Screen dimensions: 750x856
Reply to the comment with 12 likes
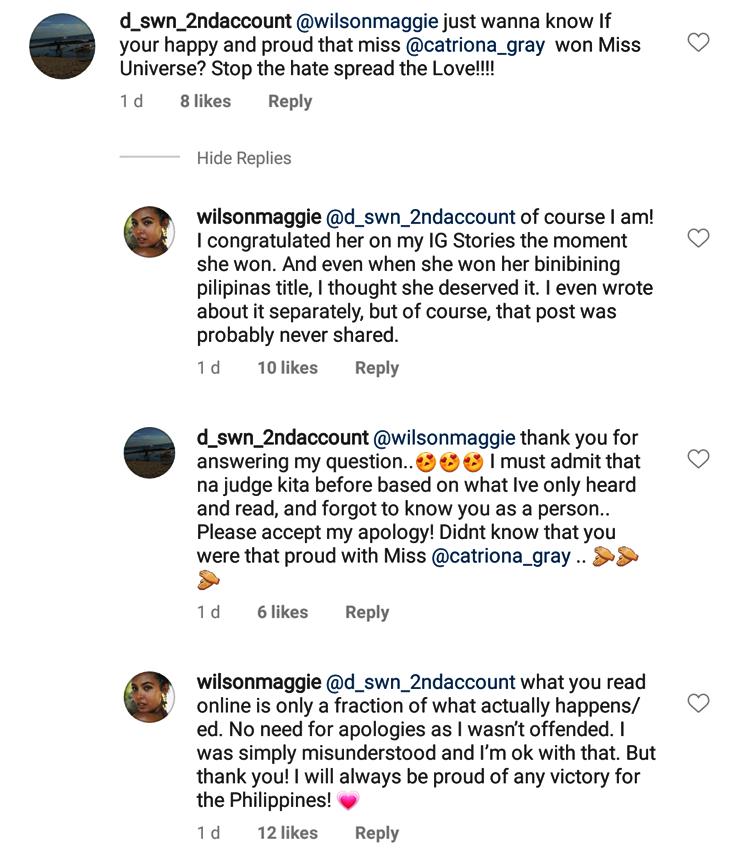click(x=376, y=833)
